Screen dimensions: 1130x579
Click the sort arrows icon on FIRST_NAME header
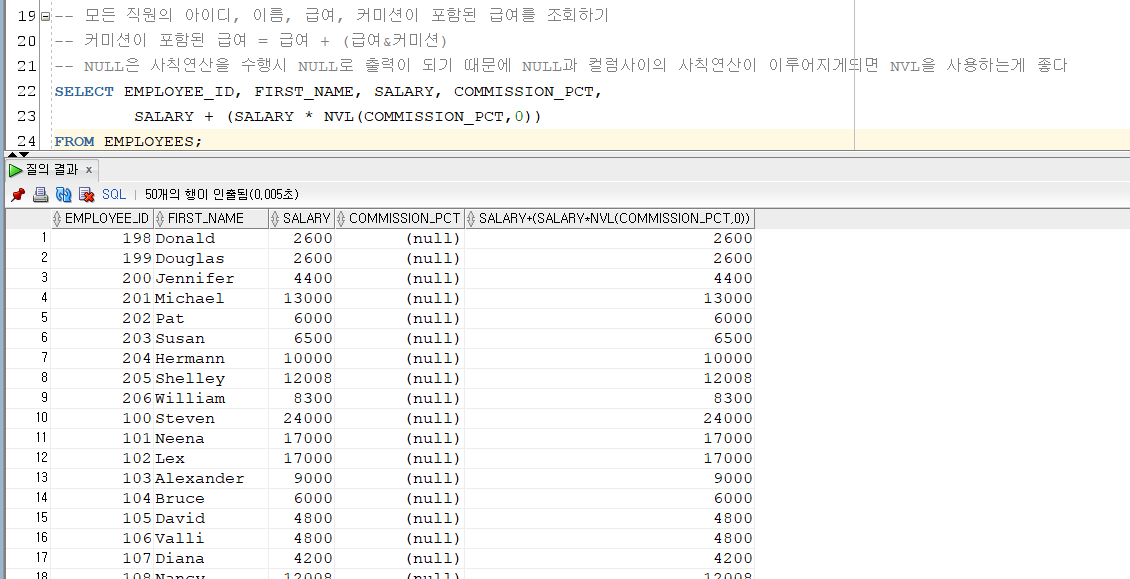pyautogui.click(x=160, y=218)
